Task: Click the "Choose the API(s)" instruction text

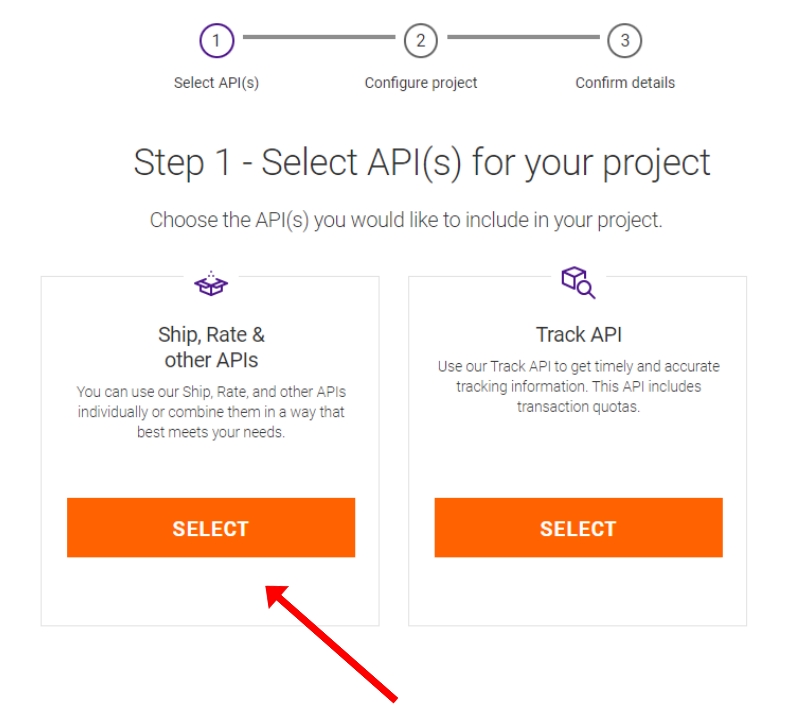Action: click(406, 220)
